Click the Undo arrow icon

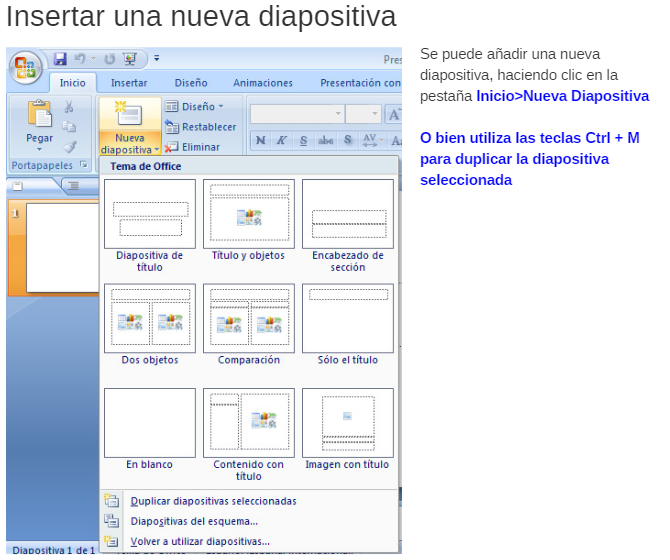tap(79, 59)
